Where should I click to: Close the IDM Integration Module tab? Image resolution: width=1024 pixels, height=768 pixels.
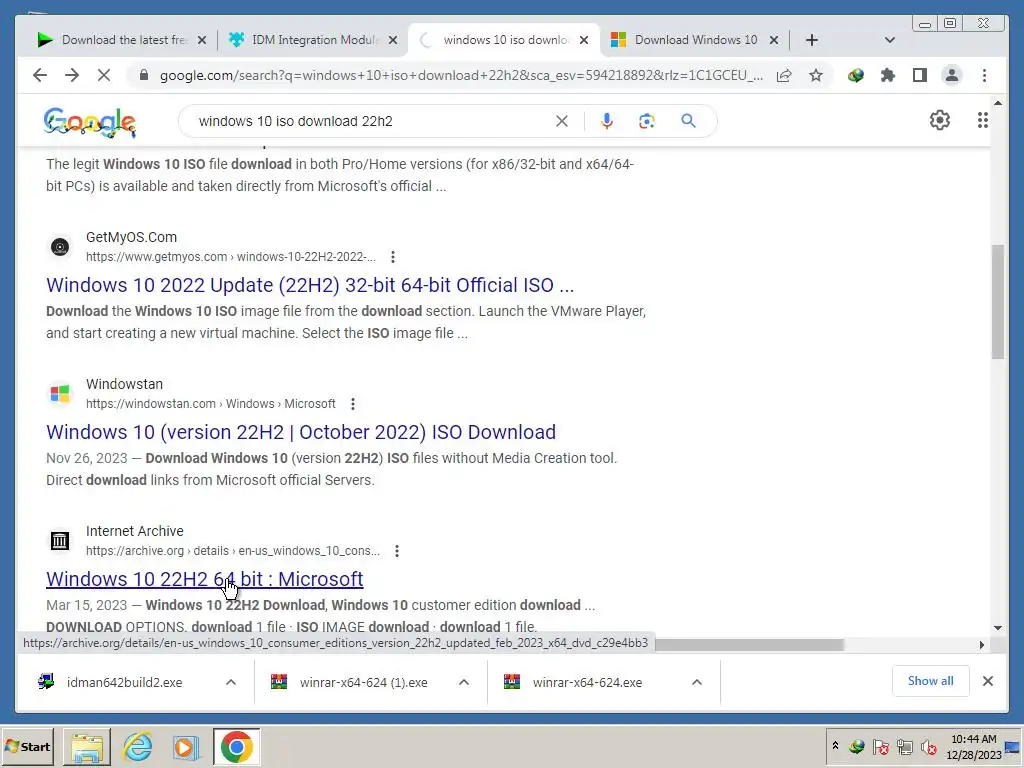(392, 40)
